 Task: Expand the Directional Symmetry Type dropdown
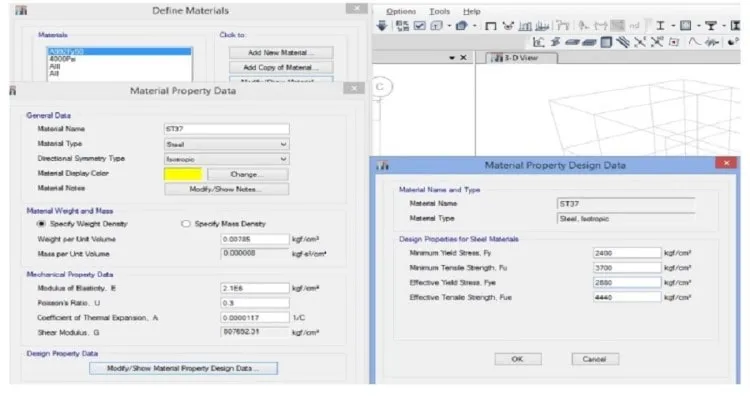(x=226, y=159)
